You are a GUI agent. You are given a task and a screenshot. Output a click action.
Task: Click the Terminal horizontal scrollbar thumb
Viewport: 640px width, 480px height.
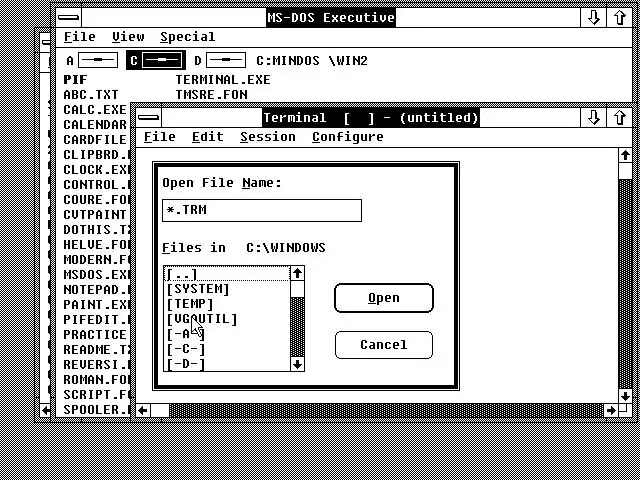pyautogui.click(x=160, y=410)
